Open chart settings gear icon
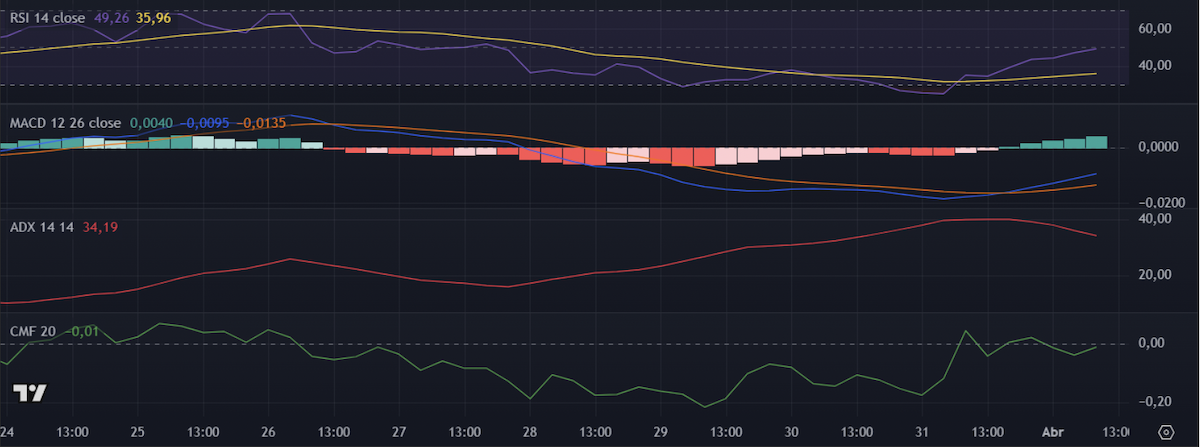This screenshot has width=1200, height=447. [x=1165, y=433]
